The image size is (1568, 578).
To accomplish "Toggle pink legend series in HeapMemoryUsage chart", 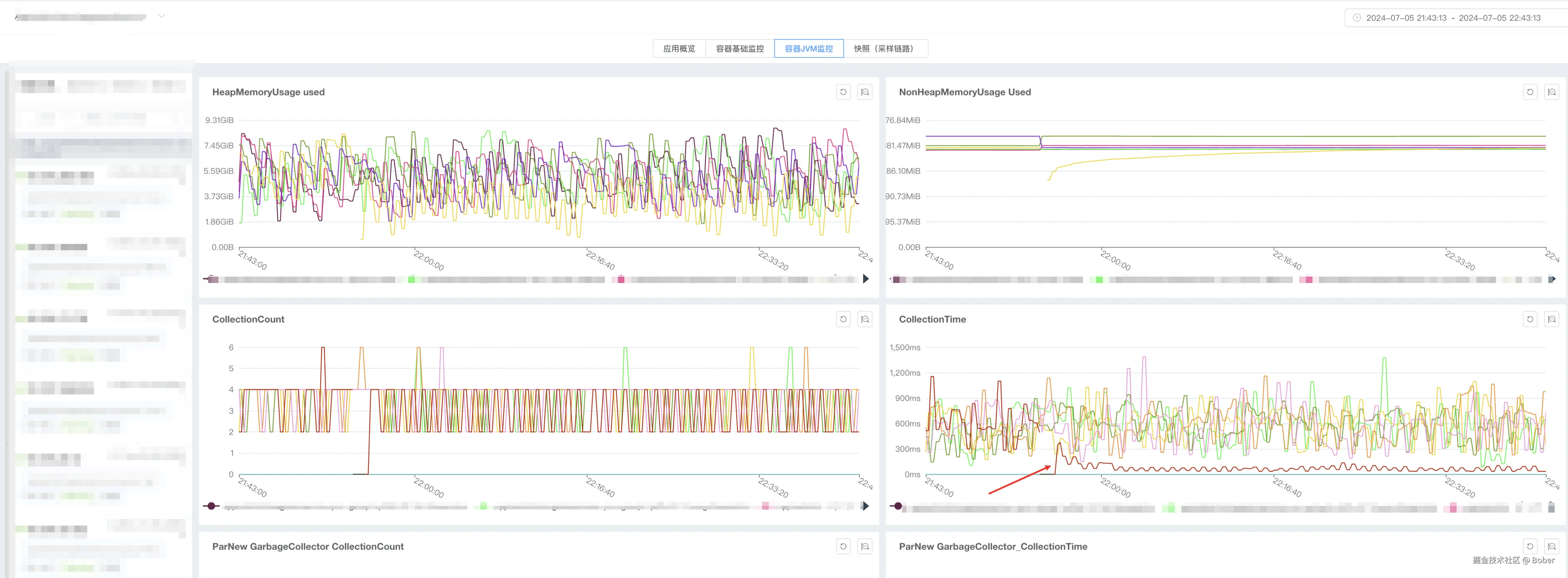I will [x=621, y=279].
